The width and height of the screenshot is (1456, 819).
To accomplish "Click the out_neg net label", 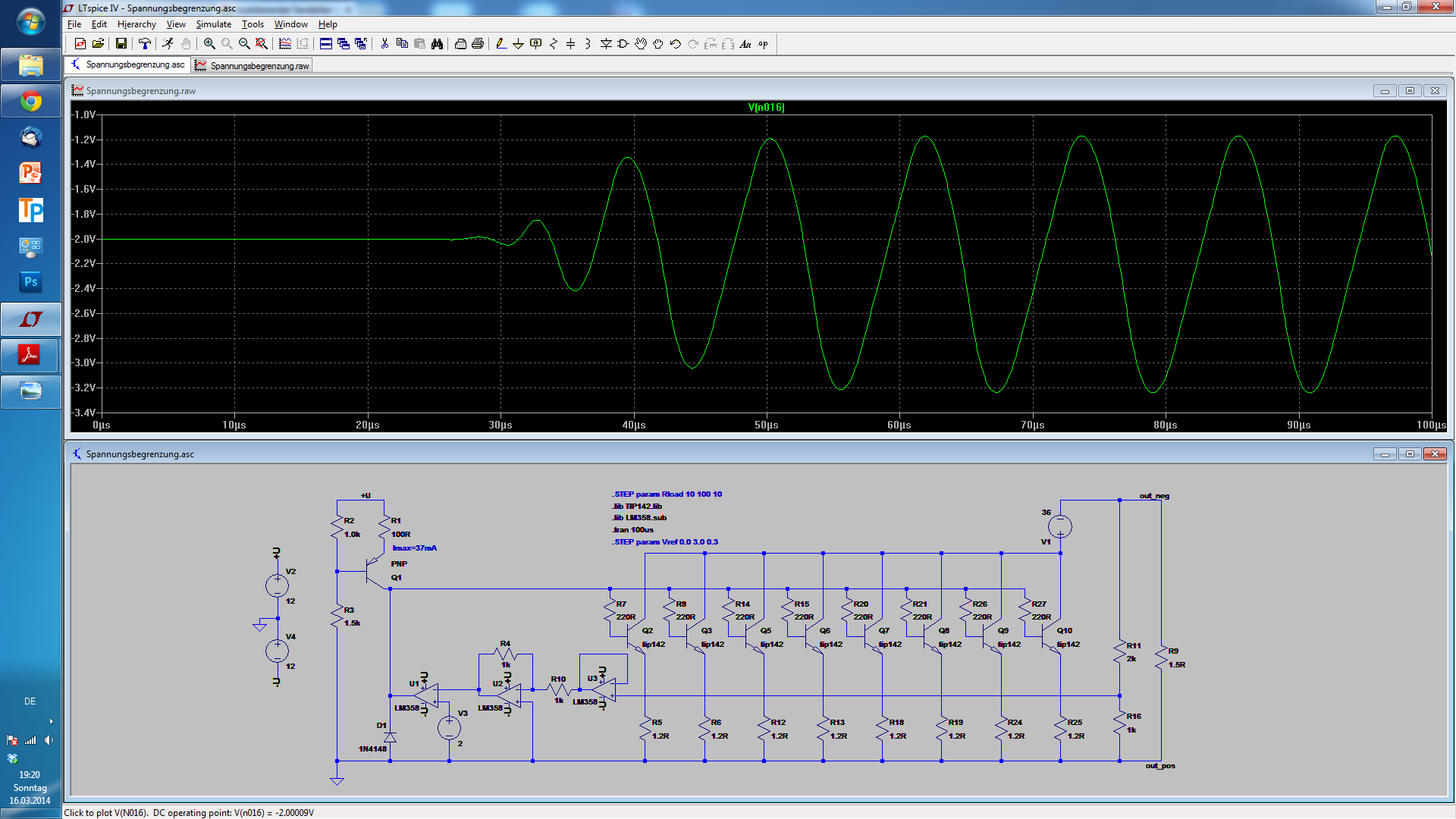I will point(1154,496).
